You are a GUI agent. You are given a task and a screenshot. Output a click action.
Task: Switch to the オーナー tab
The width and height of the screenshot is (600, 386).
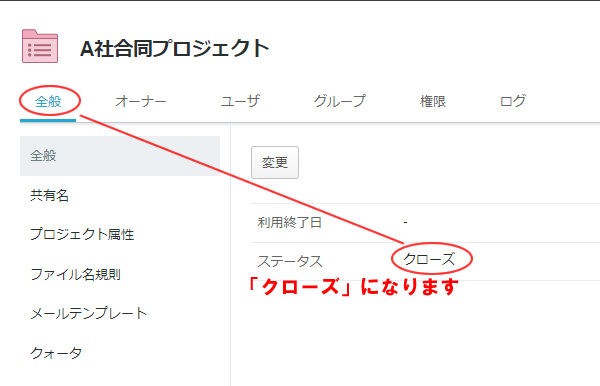[140, 101]
